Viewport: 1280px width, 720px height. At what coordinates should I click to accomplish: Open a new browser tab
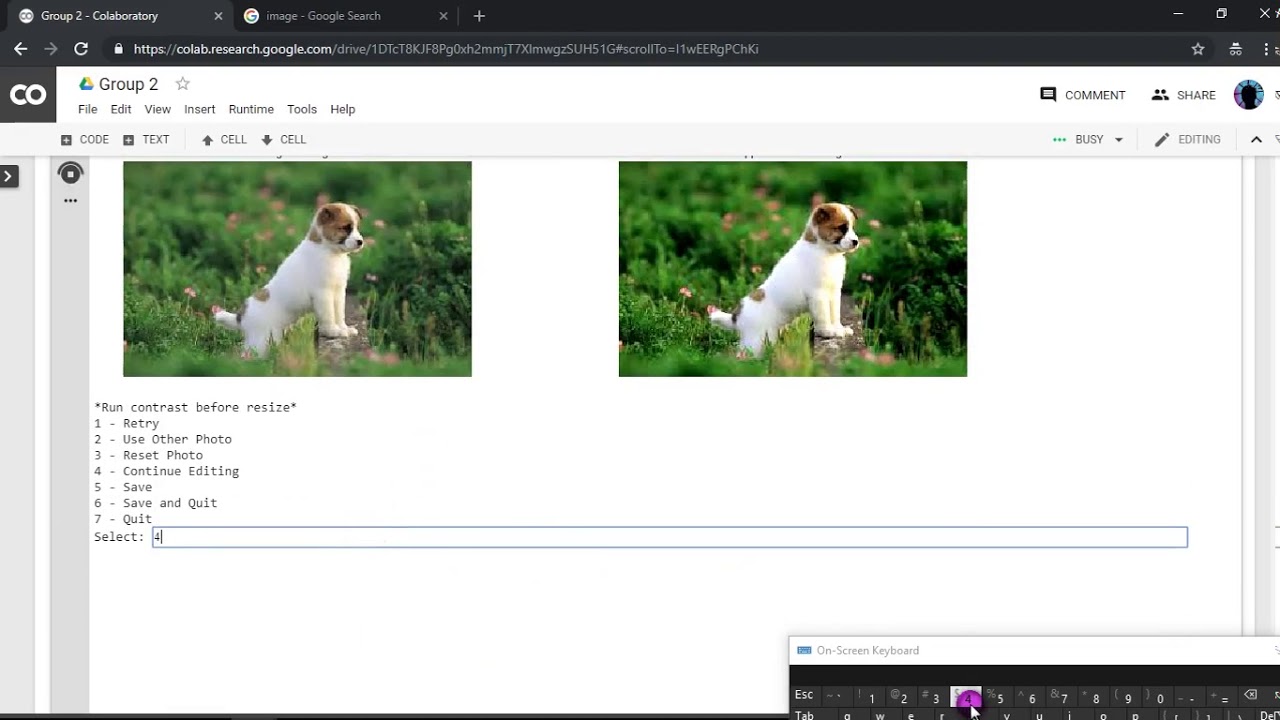[x=479, y=16]
